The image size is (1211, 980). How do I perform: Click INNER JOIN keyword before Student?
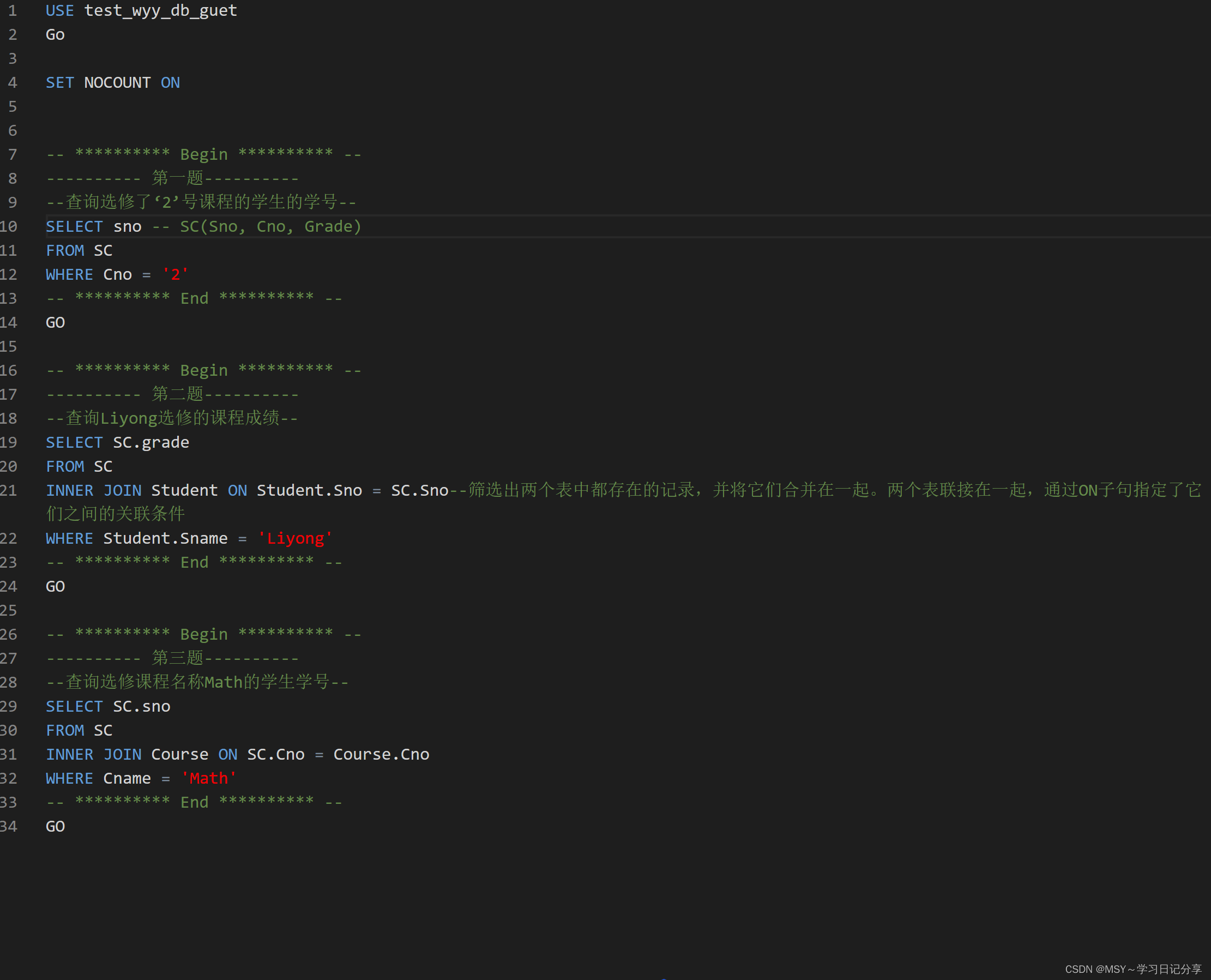(x=94, y=491)
